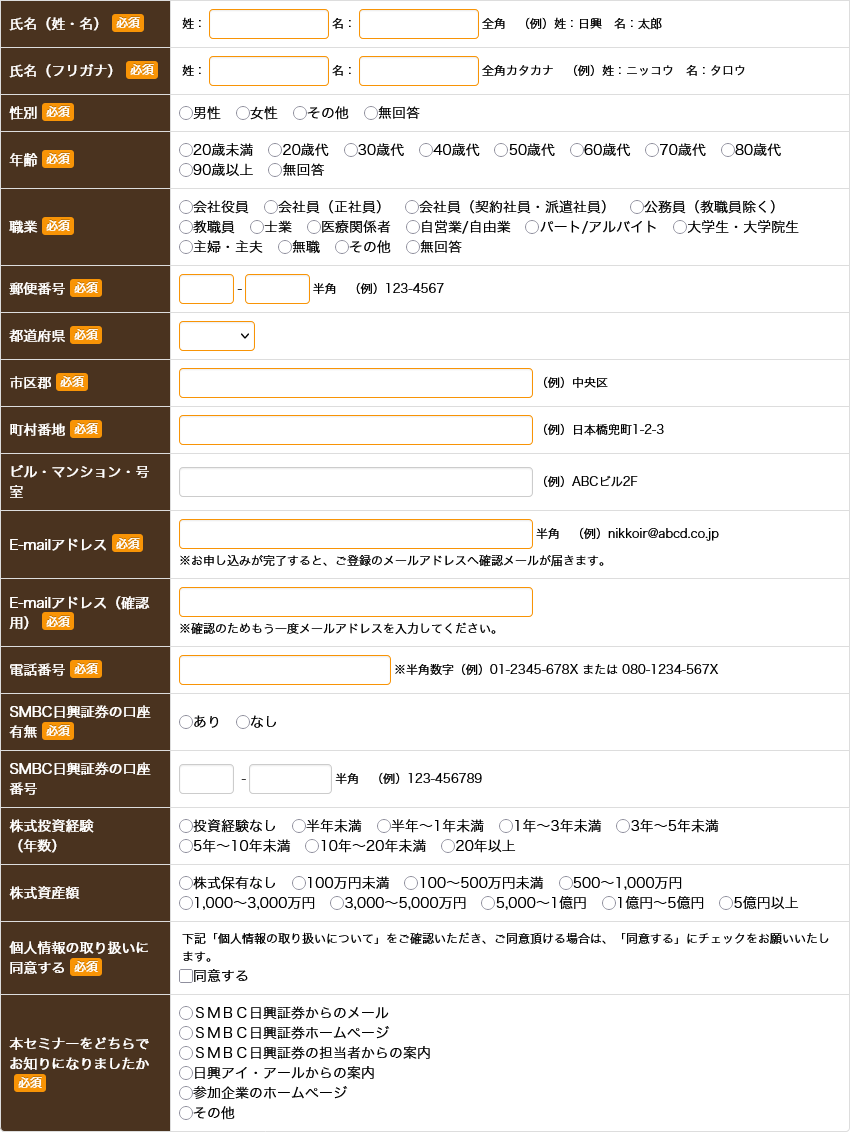Image resolution: width=850 pixels, height=1132 pixels.
Task: Click the 市区郡 input field
Action: coord(355,383)
